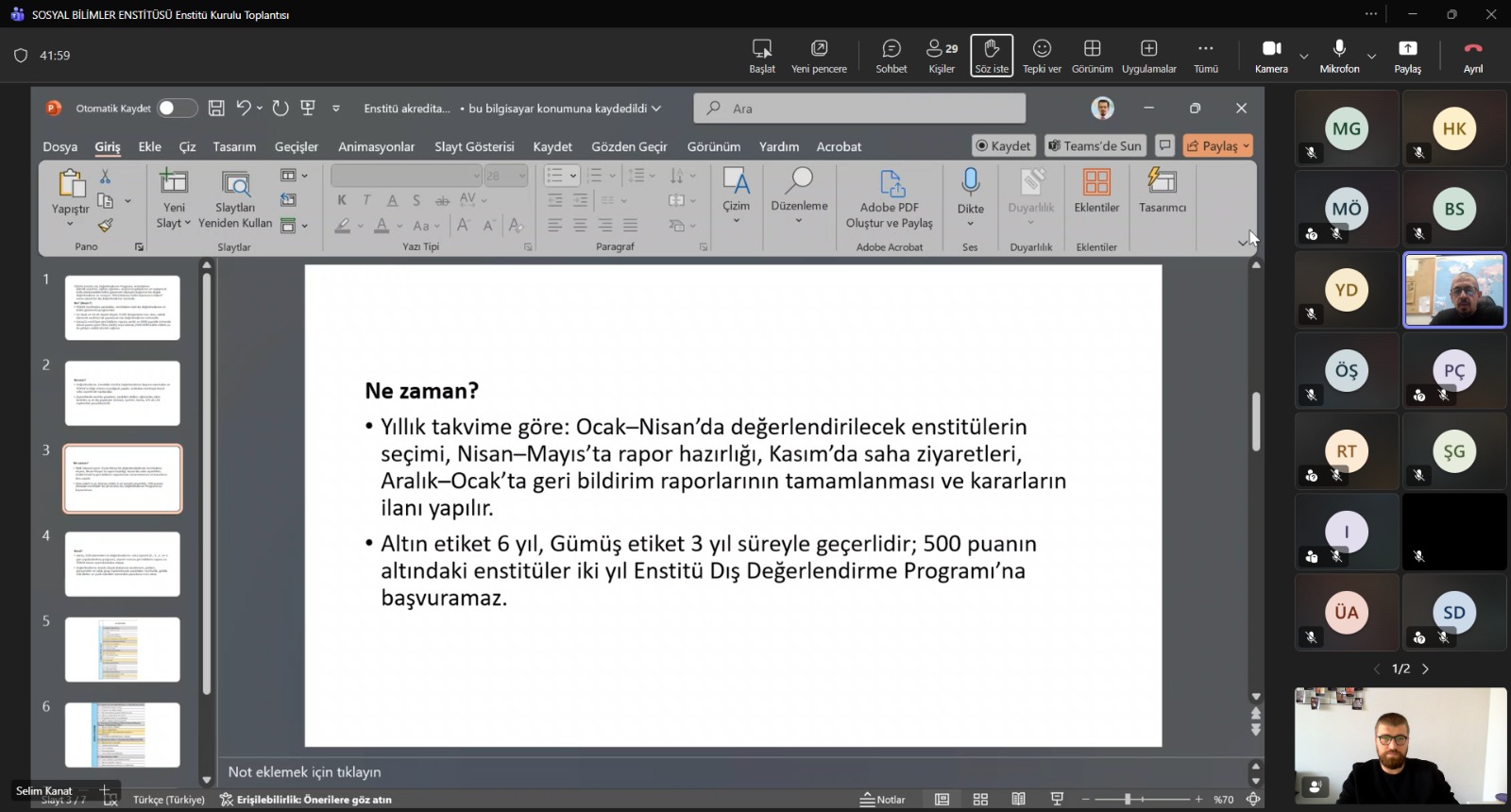The image size is (1511, 812).
Task: Toggle the Teams Kamera on or off
Action: click(x=1271, y=56)
